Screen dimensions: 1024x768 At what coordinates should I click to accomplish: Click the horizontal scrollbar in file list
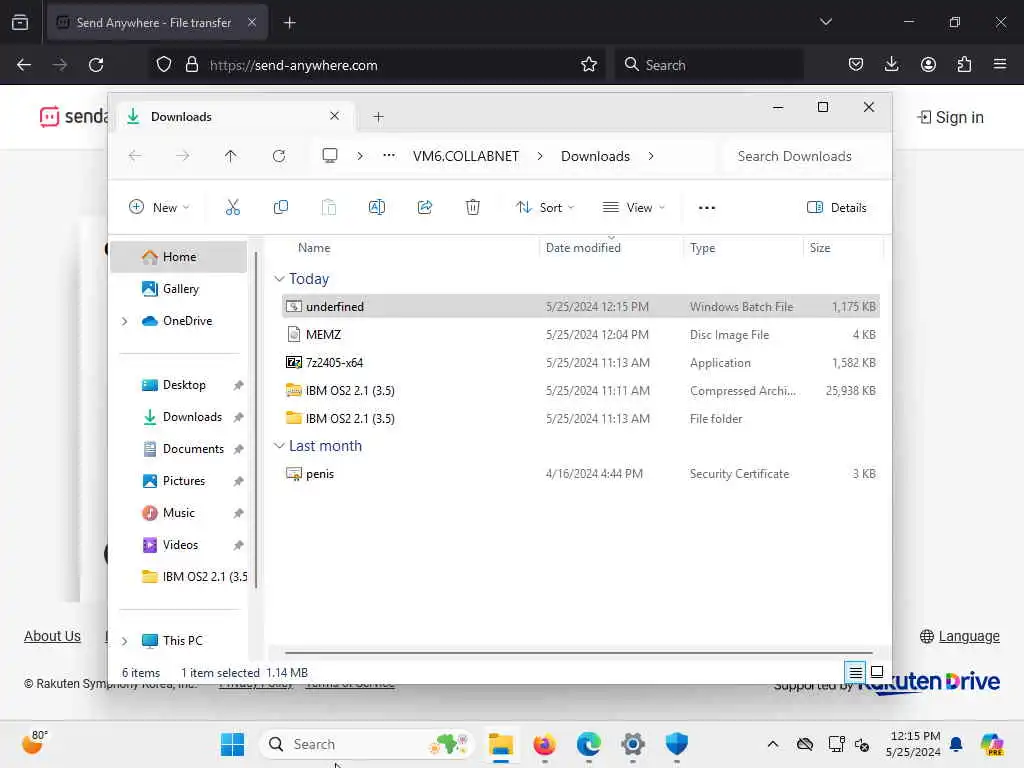579,652
